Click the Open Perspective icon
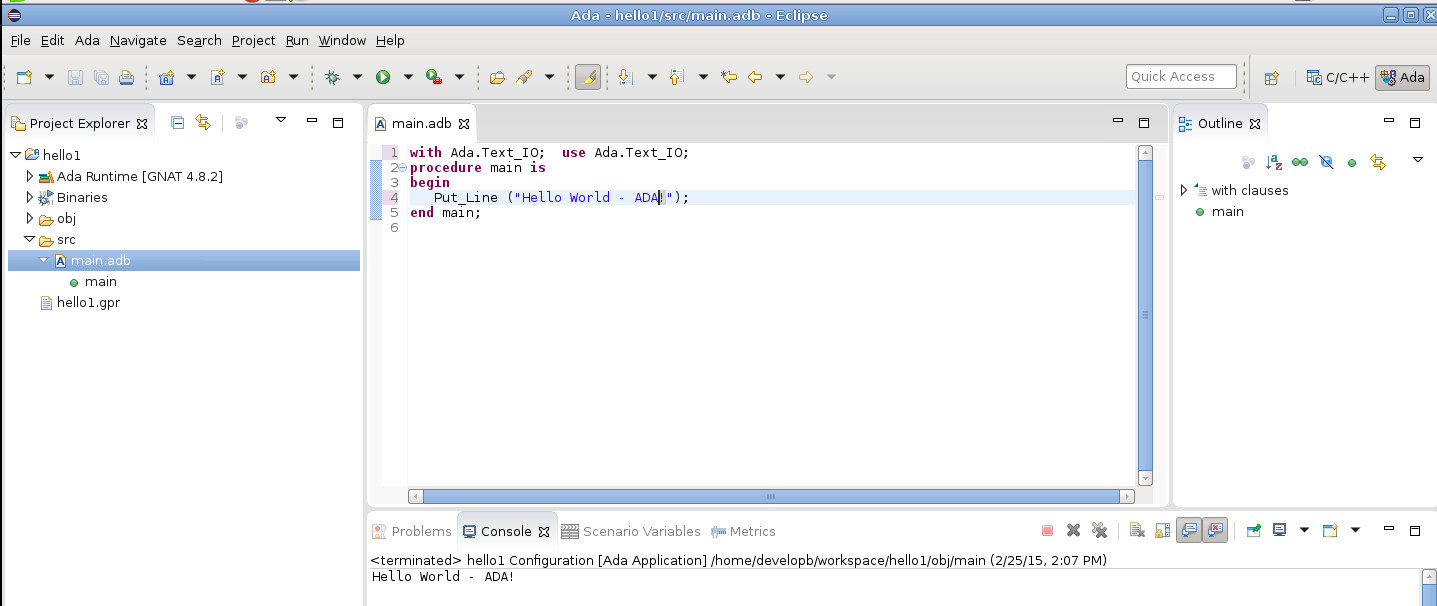The image size is (1437, 606). 1272,77
